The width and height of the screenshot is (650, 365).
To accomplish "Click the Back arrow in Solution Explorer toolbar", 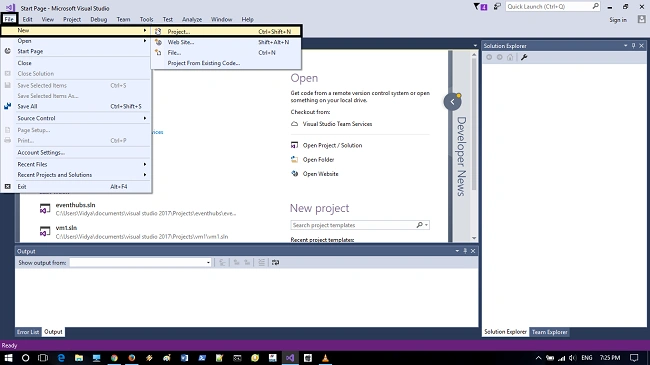I will [489, 57].
